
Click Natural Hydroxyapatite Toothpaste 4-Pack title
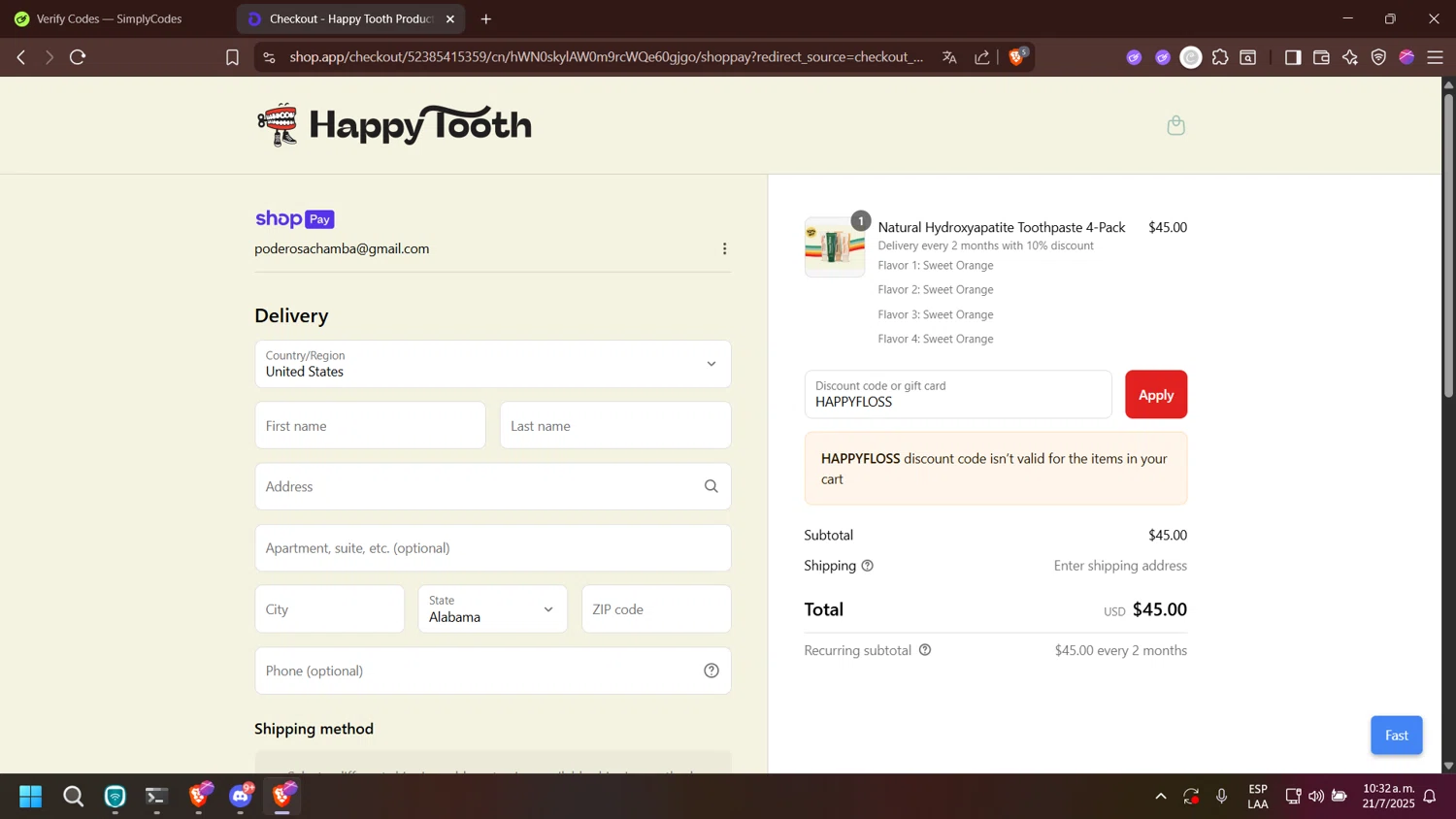(1002, 228)
